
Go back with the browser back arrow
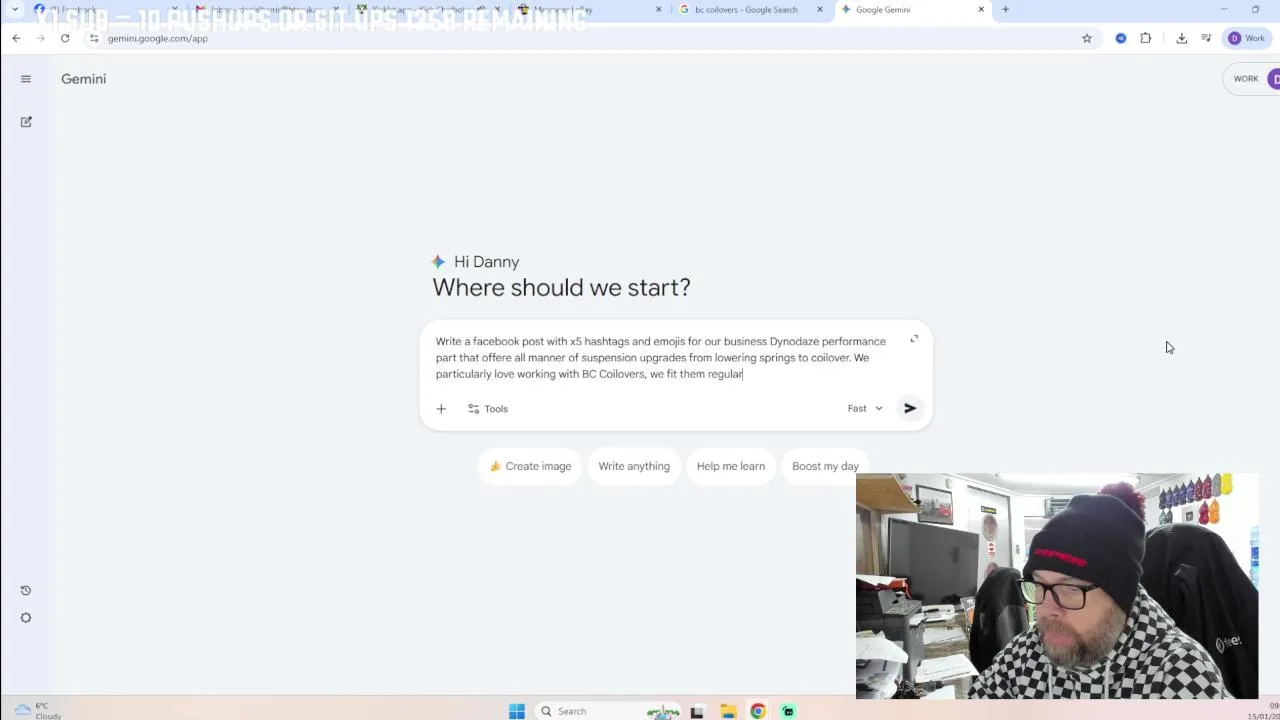16,38
